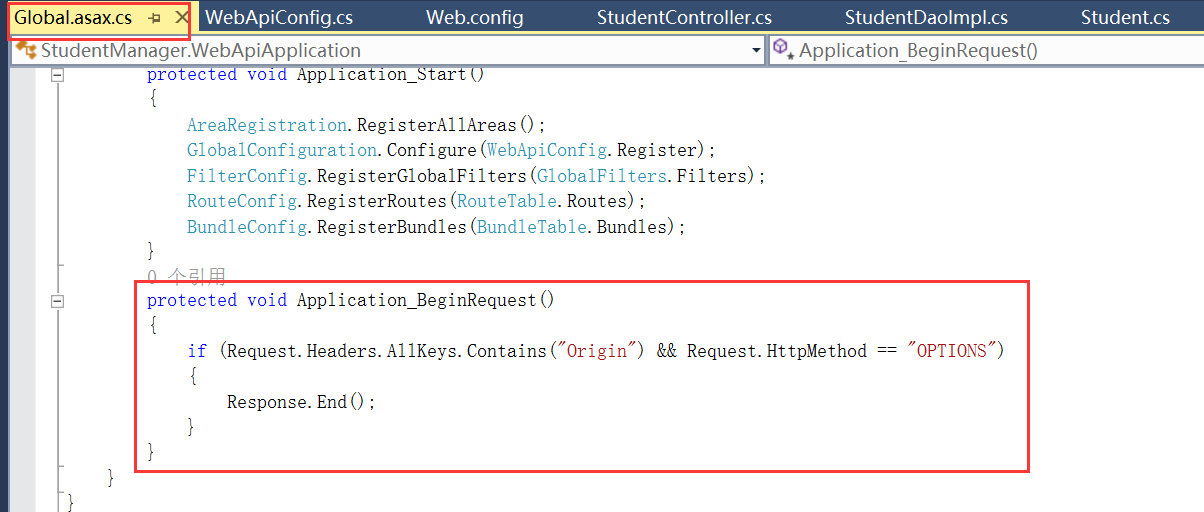This screenshot has width=1204, height=512.
Task: Place cursor on Response.End() line
Action: [x=300, y=402]
